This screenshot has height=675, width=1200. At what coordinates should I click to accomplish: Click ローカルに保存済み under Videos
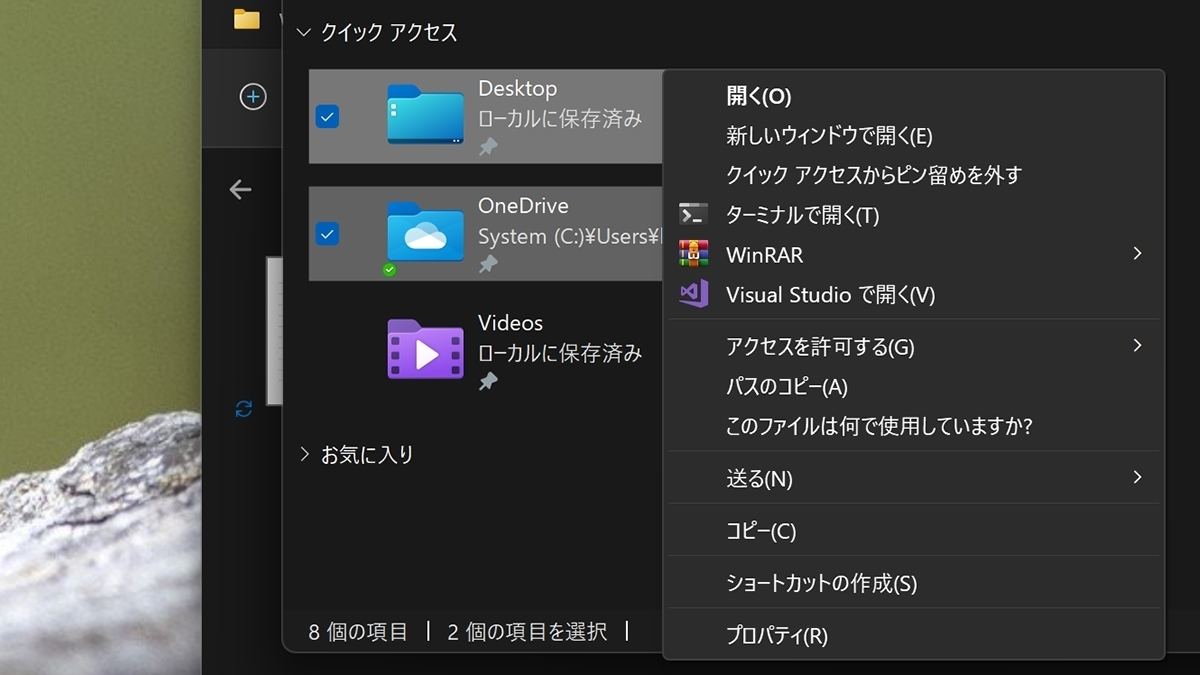(560, 353)
